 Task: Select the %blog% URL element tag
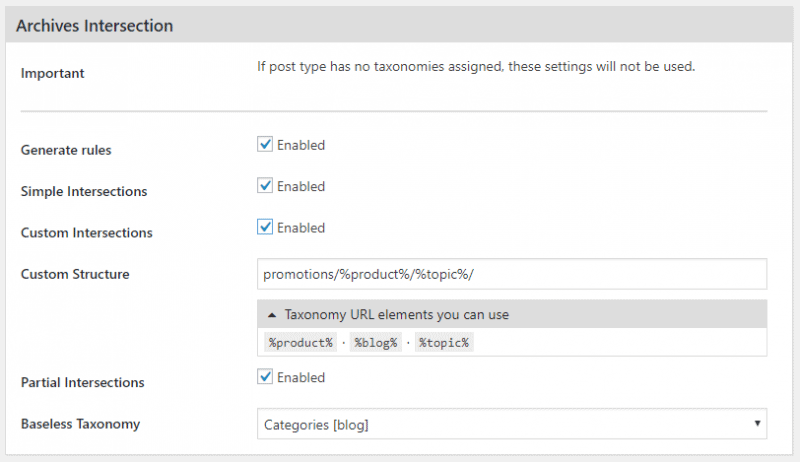click(x=376, y=343)
